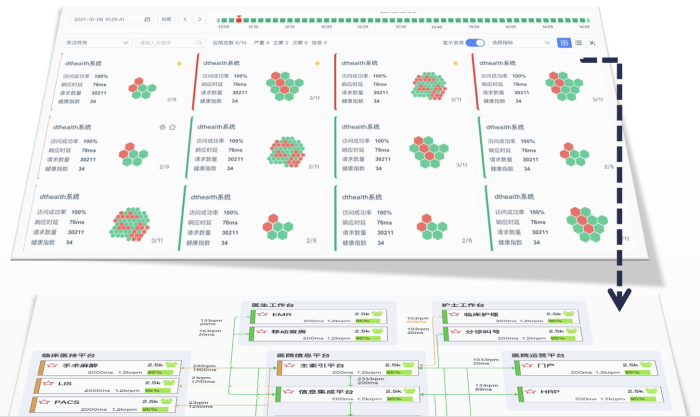Select the 护士工作台 group label
Screen dimensions: 700x417
463,305
